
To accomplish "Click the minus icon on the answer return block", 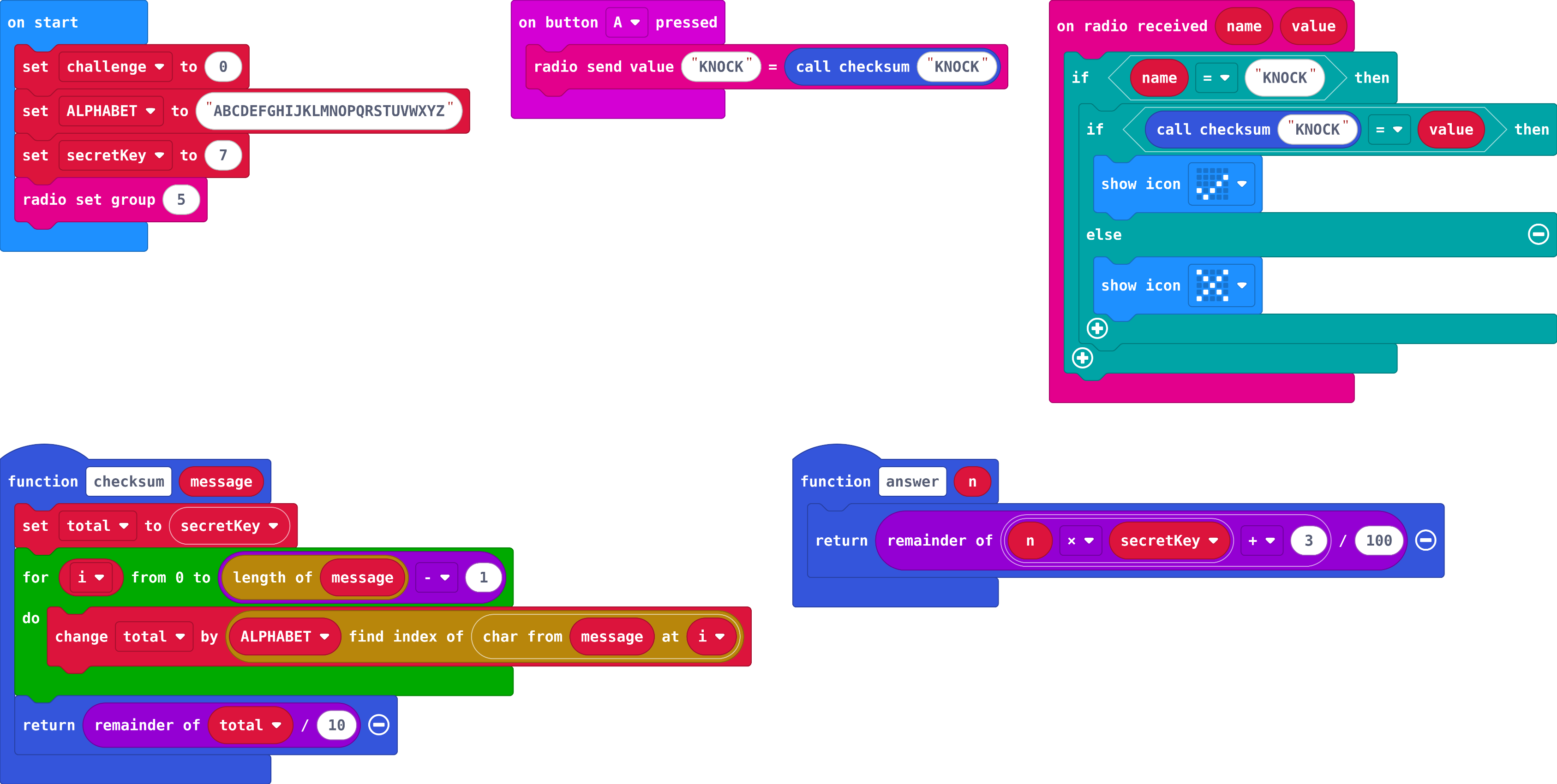I will (1425, 540).
